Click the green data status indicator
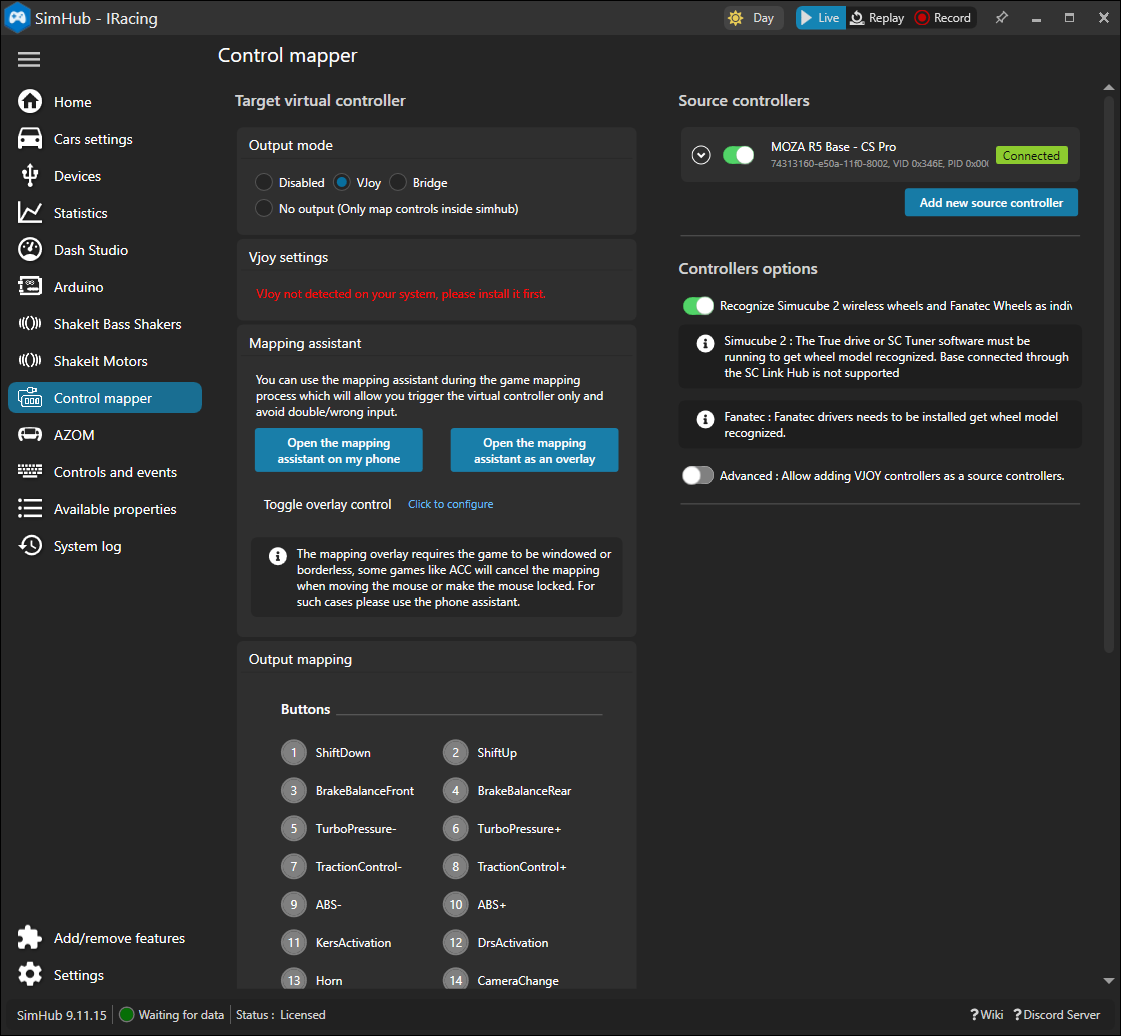1121x1036 pixels. 127,1015
